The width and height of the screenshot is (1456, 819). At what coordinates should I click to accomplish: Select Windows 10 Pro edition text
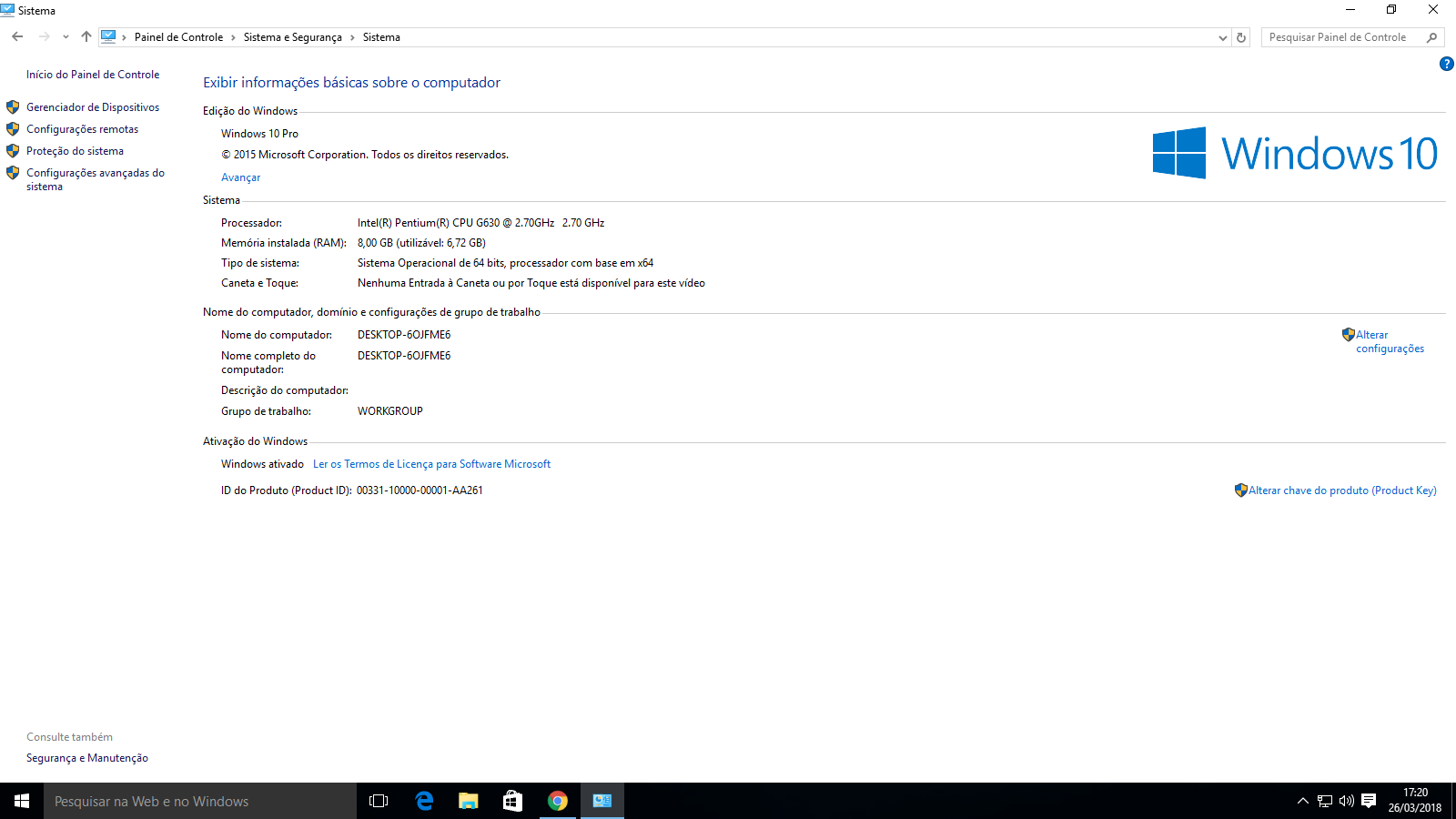tap(259, 134)
